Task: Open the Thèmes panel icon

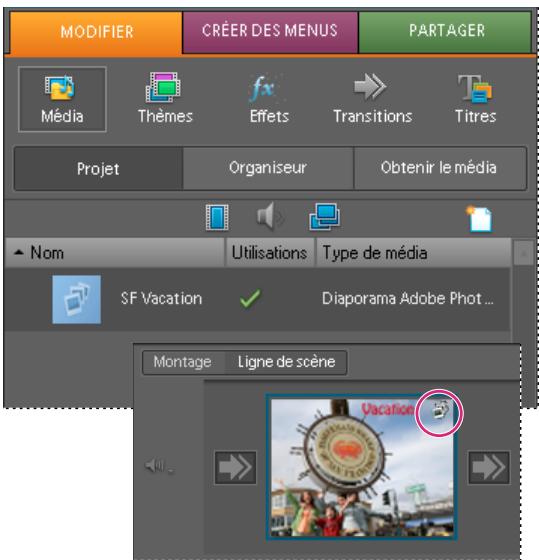Action: (x=165, y=98)
